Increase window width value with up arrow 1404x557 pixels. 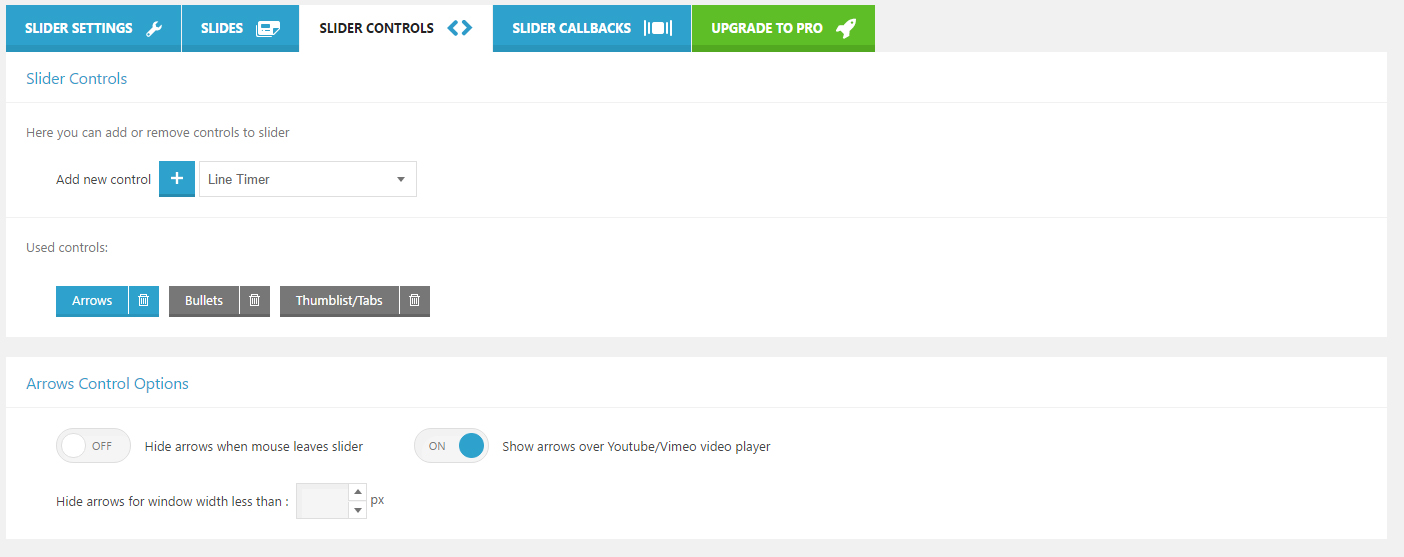tap(358, 492)
